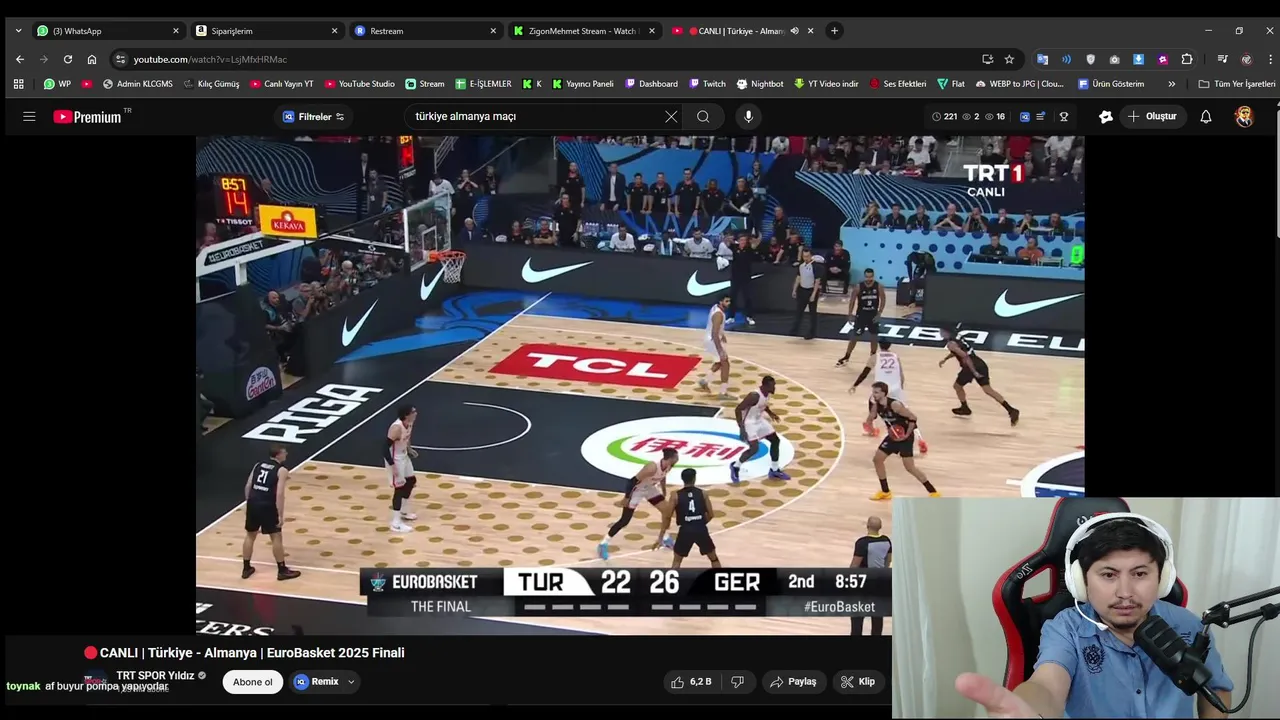The width and height of the screenshot is (1280, 720).
Task: Open Ses Efektleri bookmark
Action: pos(898,84)
